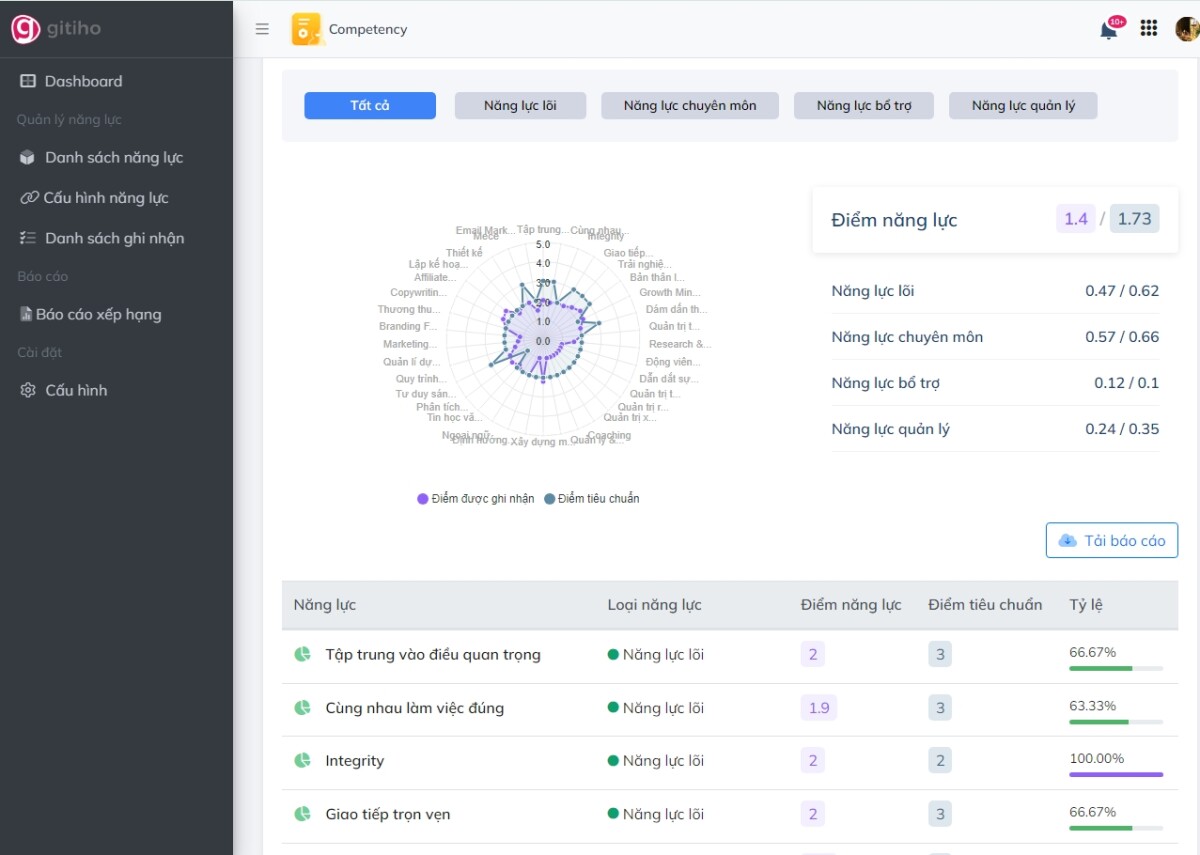
Task: Click the Điểm năng lực column header
Action: tap(851, 605)
